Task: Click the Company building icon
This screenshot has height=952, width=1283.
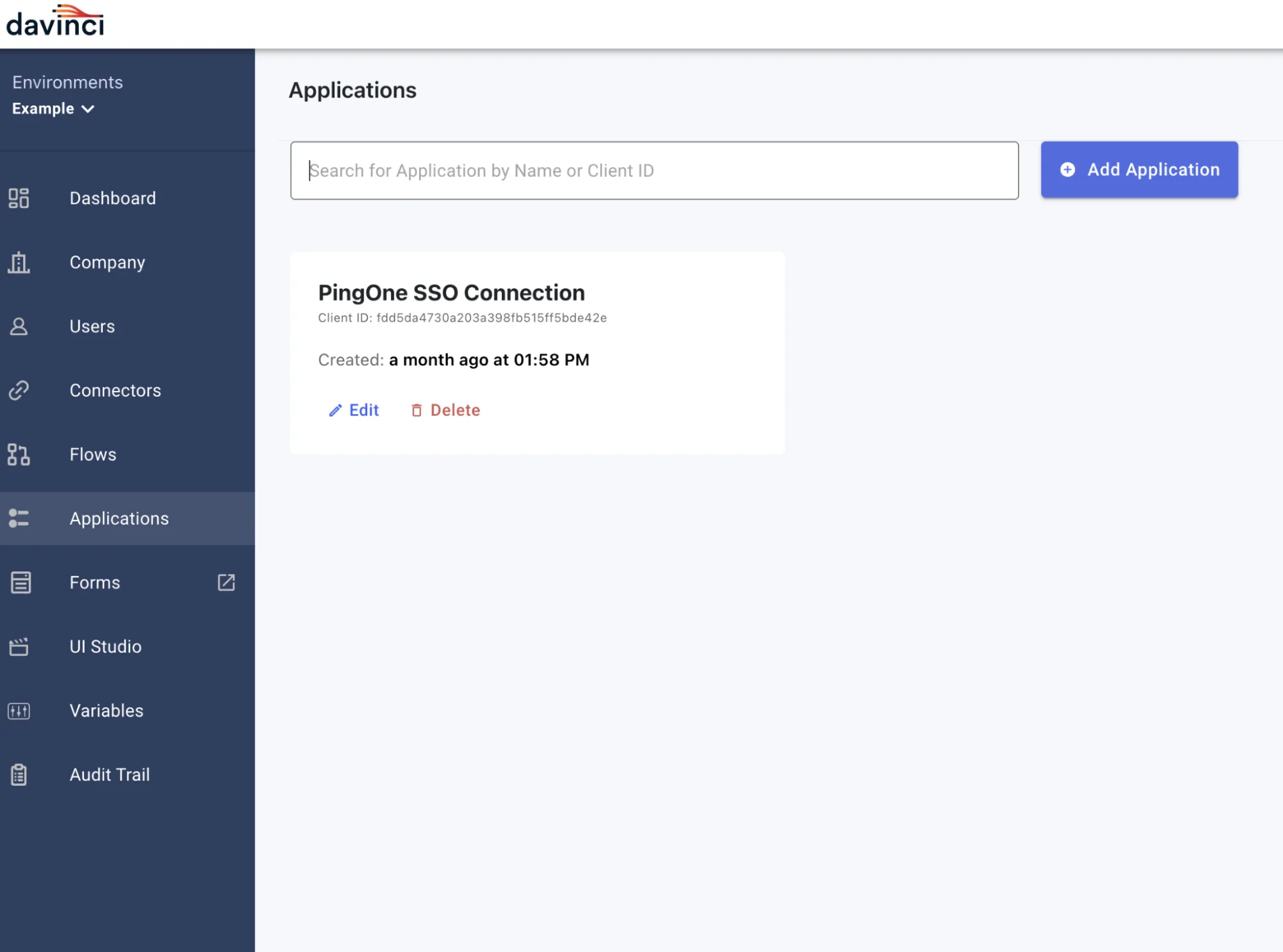Action: tap(19, 262)
